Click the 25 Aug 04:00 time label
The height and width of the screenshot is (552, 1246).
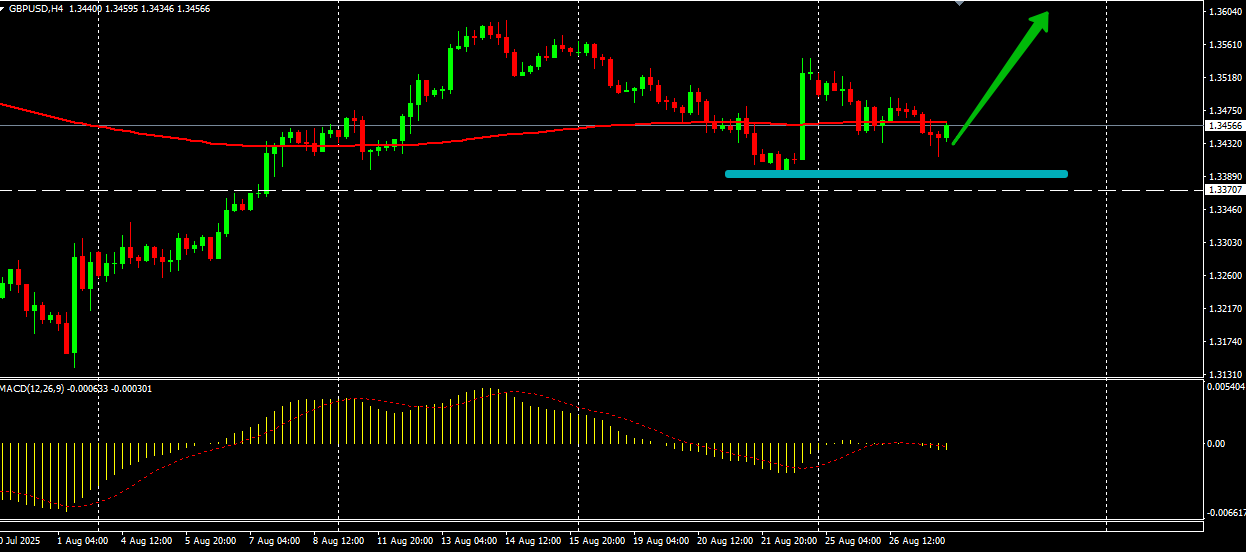(853, 541)
